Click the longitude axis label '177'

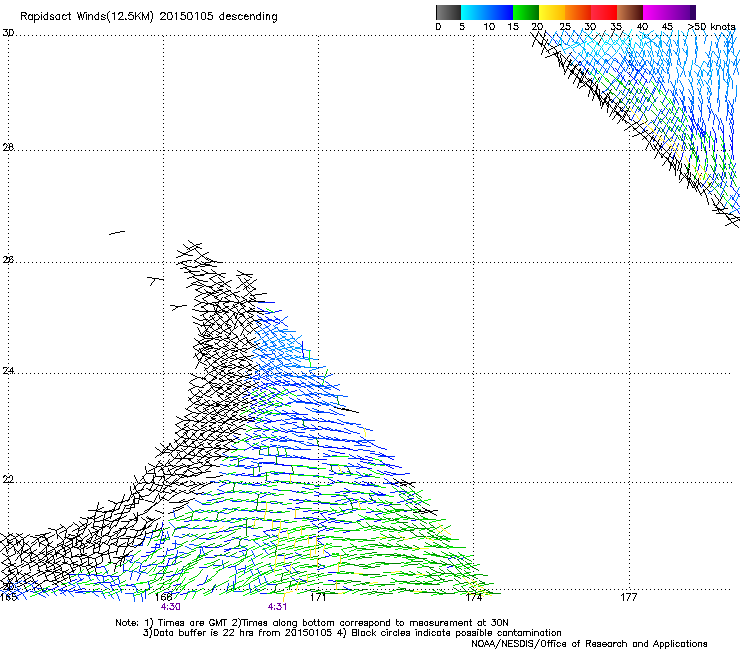click(x=629, y=598)
